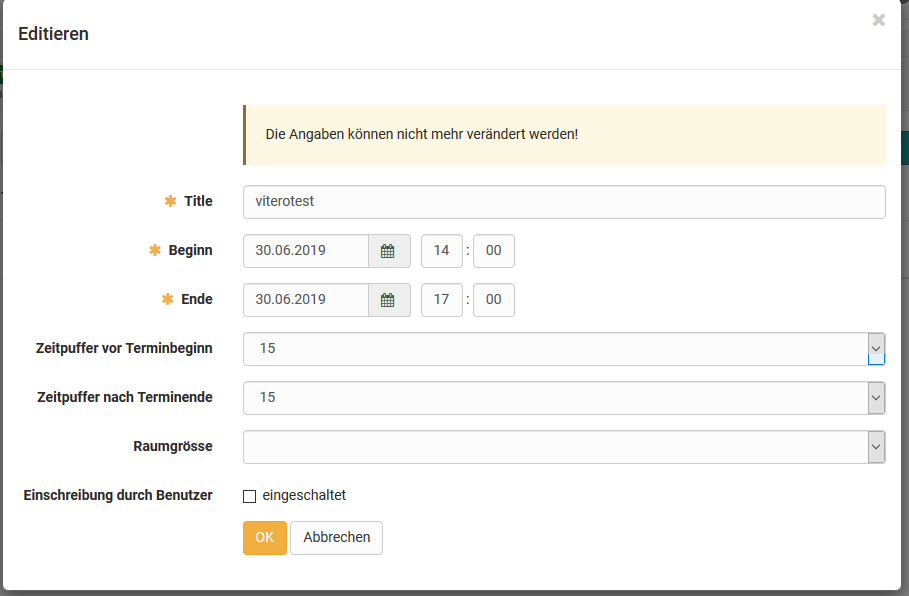
Task: Click the 'Raumgrösse' field label
Action: [x=172, y=446]
